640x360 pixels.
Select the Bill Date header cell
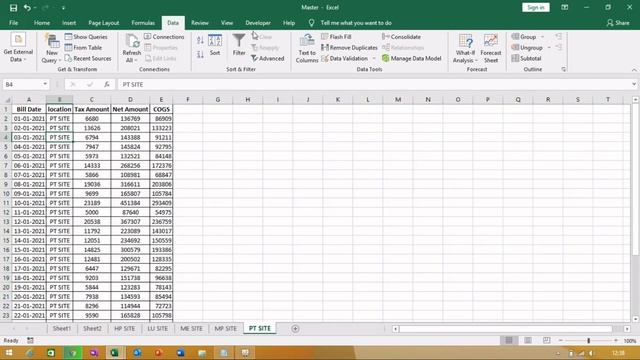(29, 109)
